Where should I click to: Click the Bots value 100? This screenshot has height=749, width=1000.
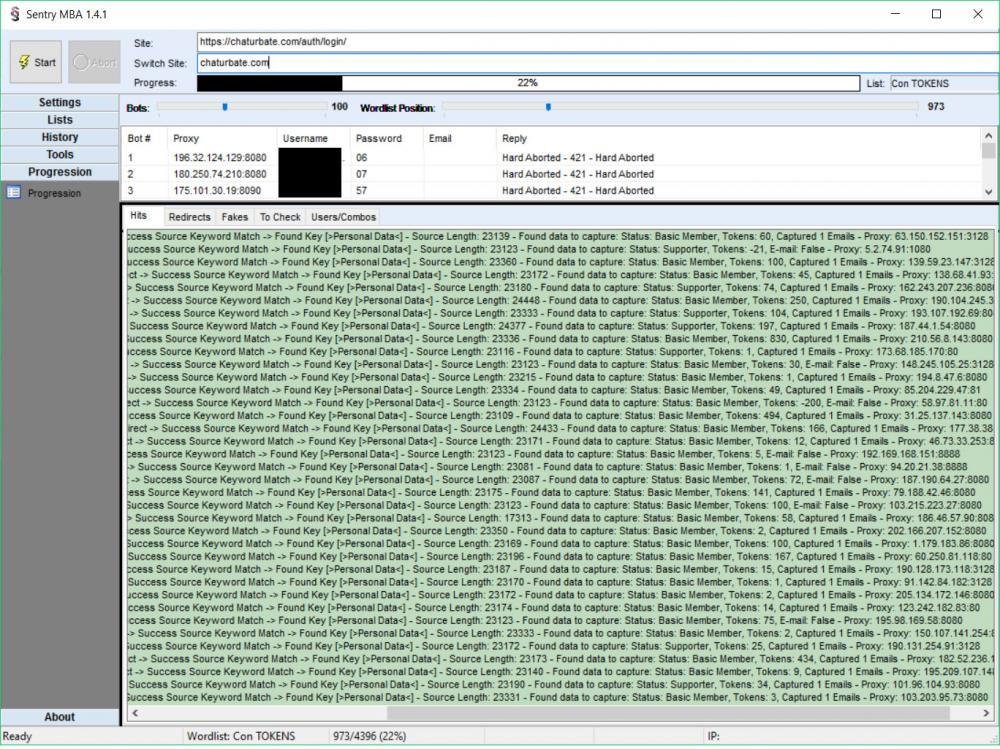pyautogui.click(x=339, y=107)
